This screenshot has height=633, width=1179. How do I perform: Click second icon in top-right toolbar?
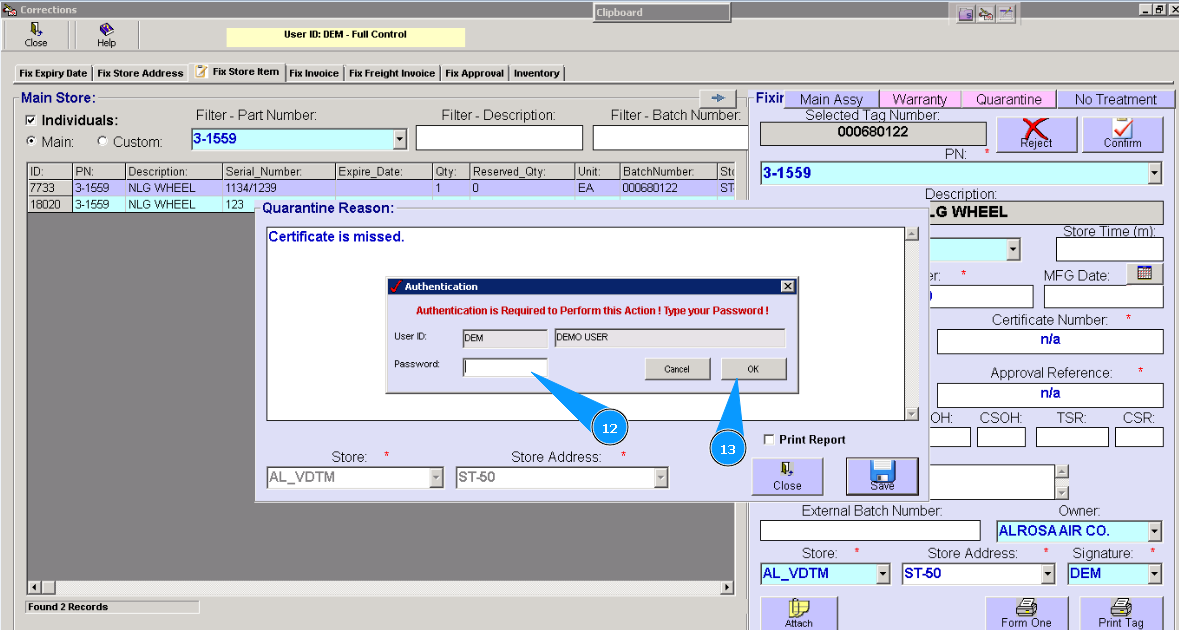point(986,14)
